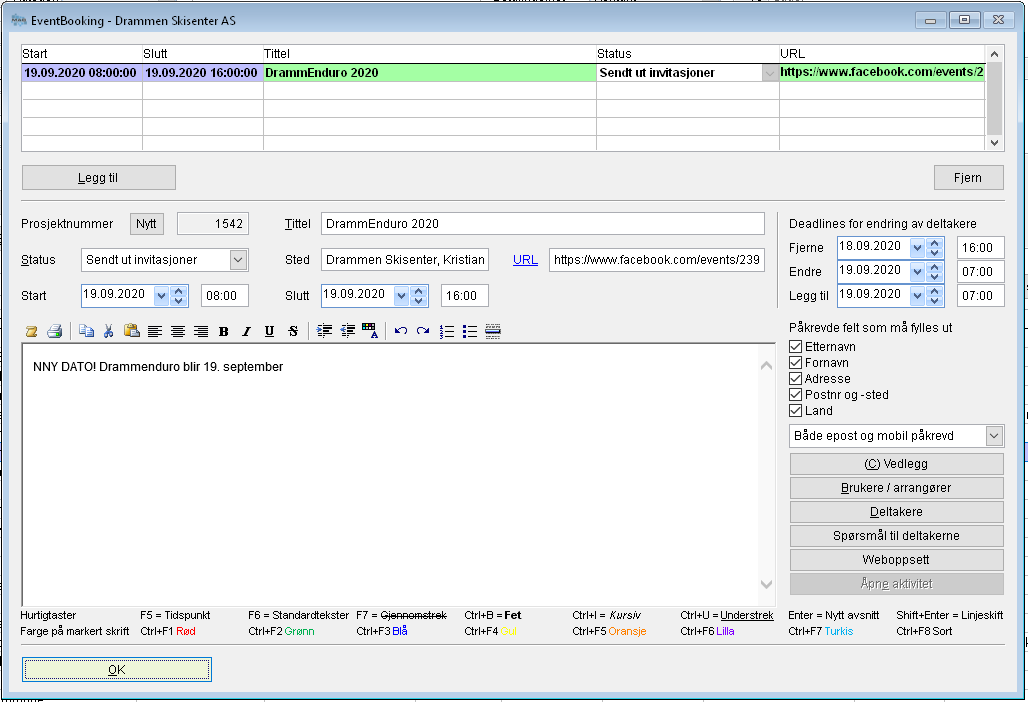Toggle strikethrough formatting
This screenshot has height=702, width=1028.
(293, 332)
